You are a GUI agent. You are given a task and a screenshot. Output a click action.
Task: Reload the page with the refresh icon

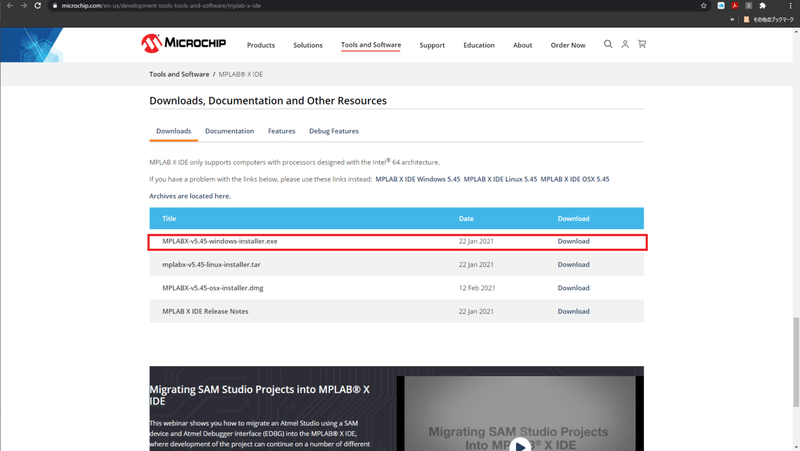[38, 6]
